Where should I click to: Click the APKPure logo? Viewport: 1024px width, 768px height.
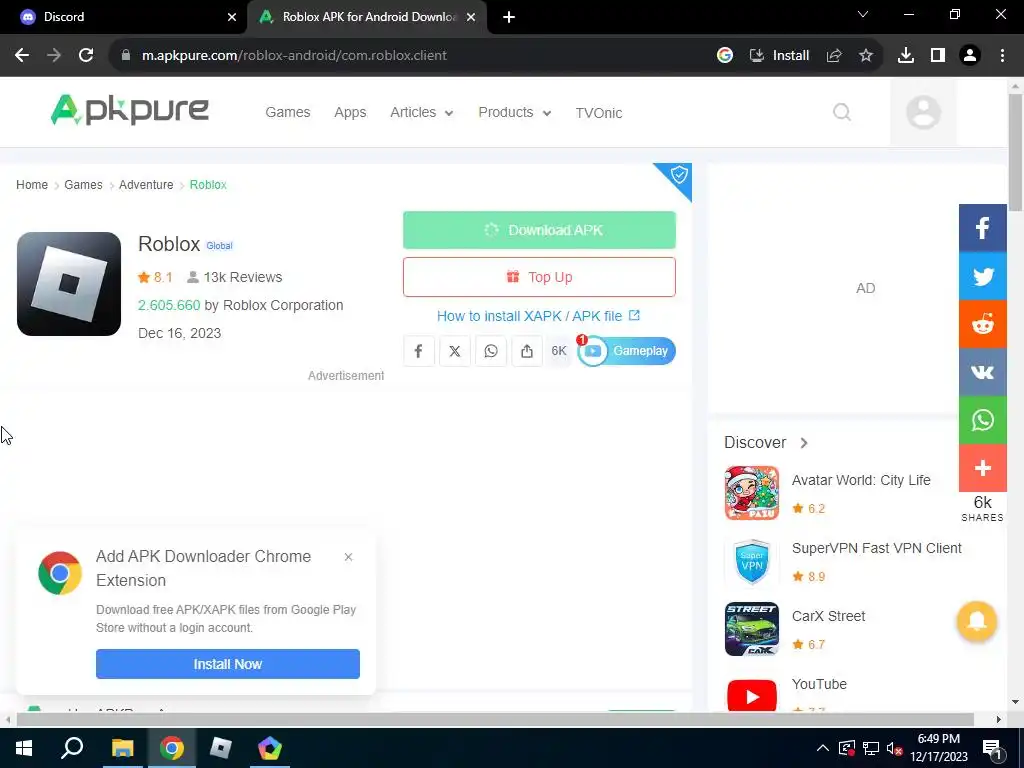(x=129, y=110)
